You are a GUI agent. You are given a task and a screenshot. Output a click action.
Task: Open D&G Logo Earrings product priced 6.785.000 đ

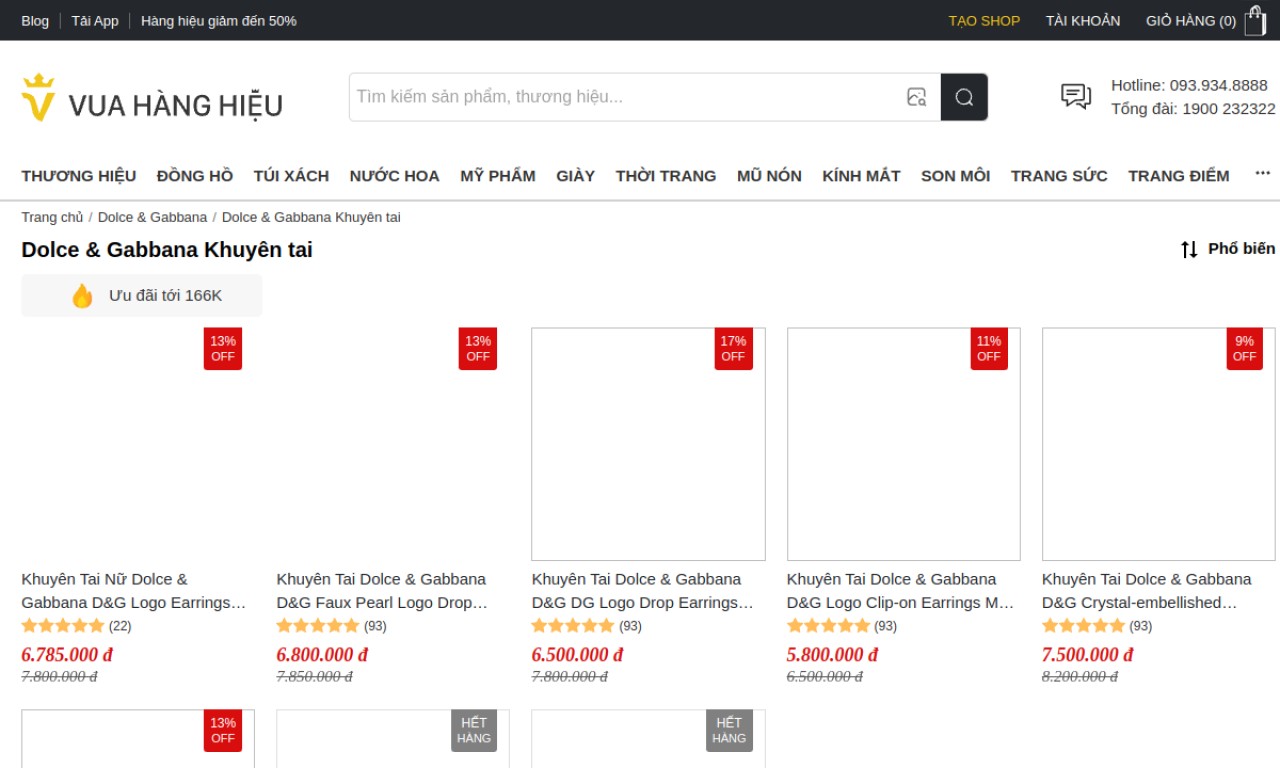click(x=138, y=444)
